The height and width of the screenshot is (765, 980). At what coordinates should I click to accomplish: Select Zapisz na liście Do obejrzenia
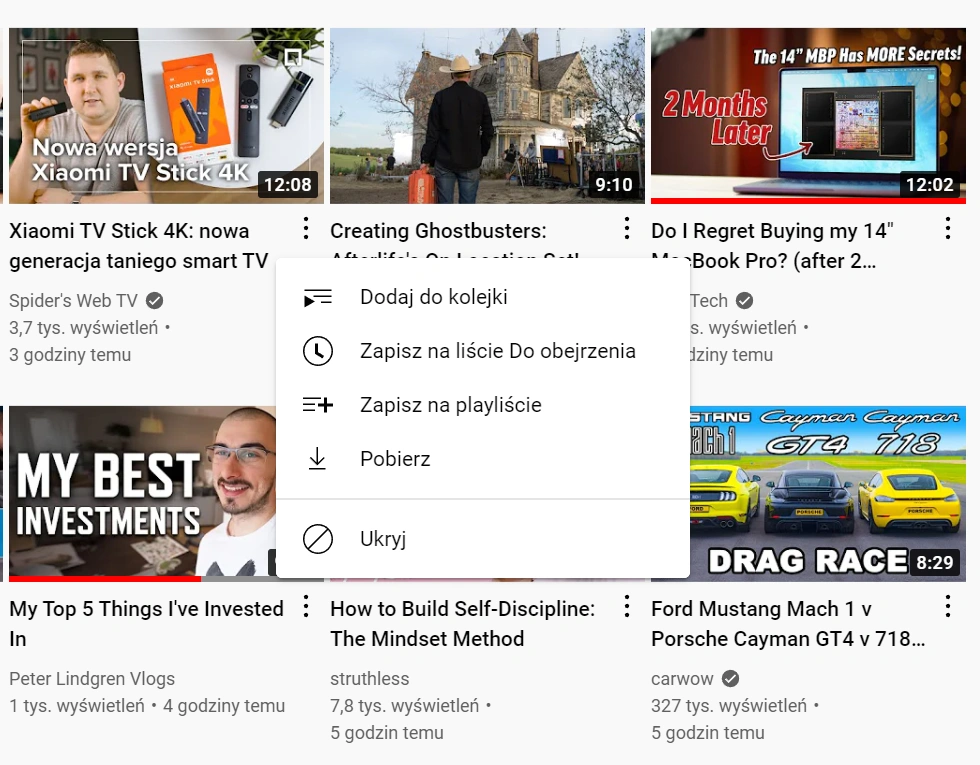483,351
